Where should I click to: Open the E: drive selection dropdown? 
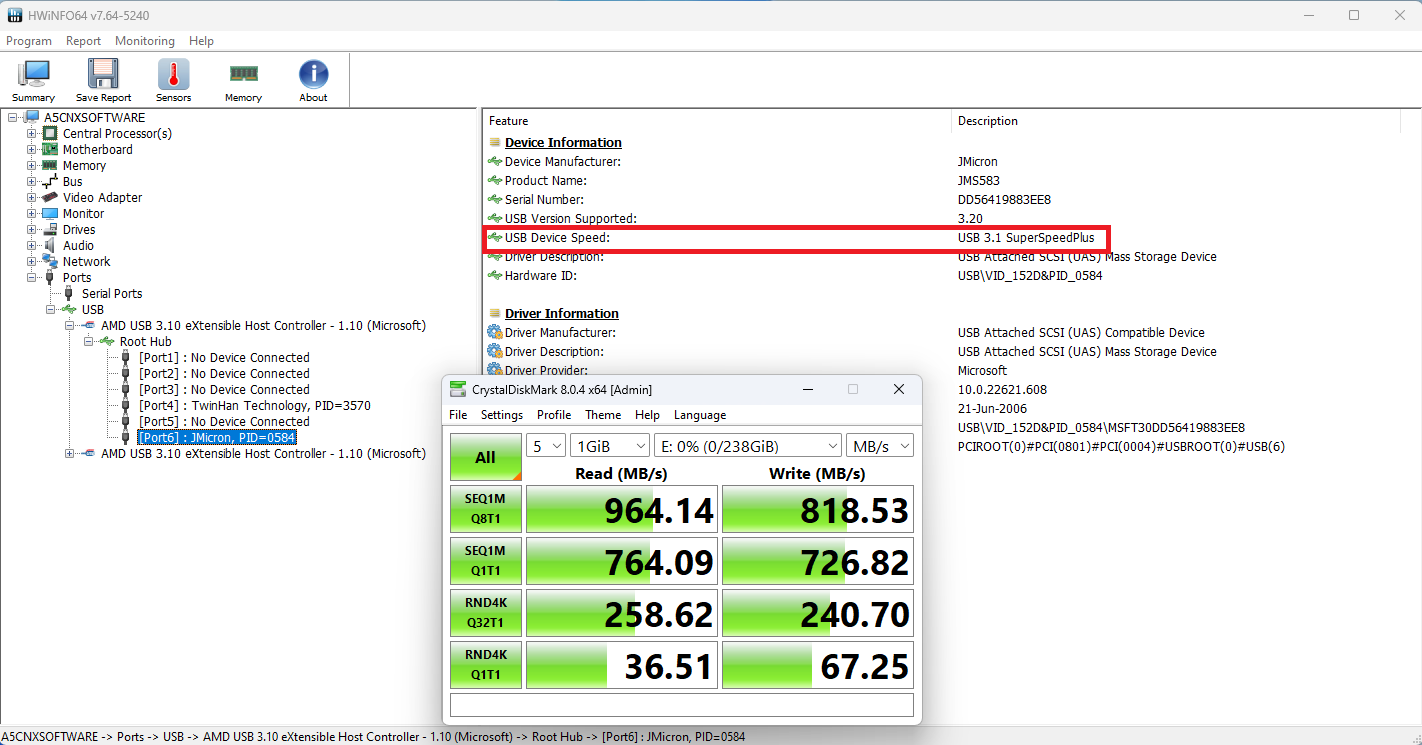pyautogui.click(x=747, y=446)
